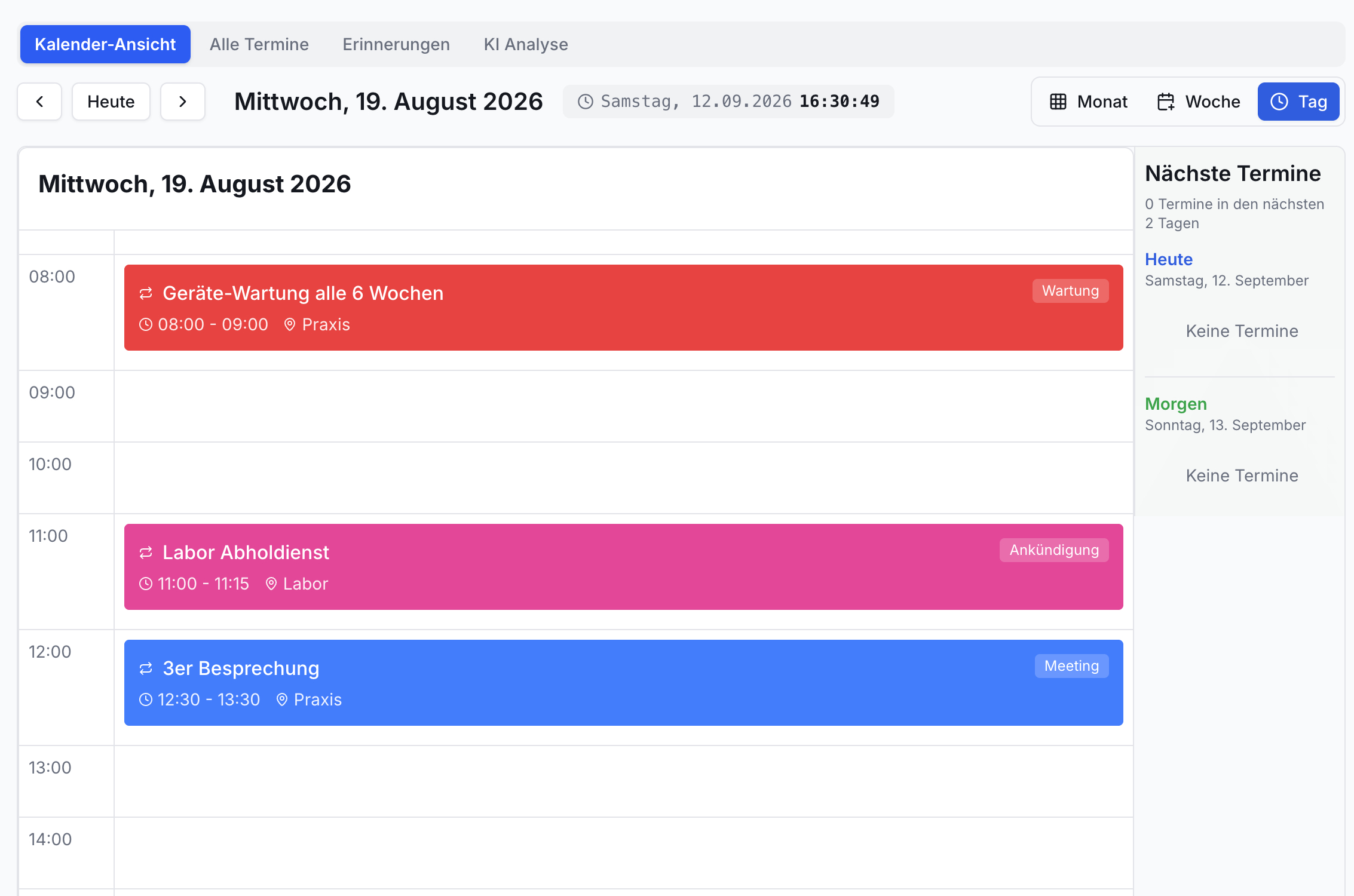
Task: Click the Nächste Termine heading
Action: coord(1233,174)
